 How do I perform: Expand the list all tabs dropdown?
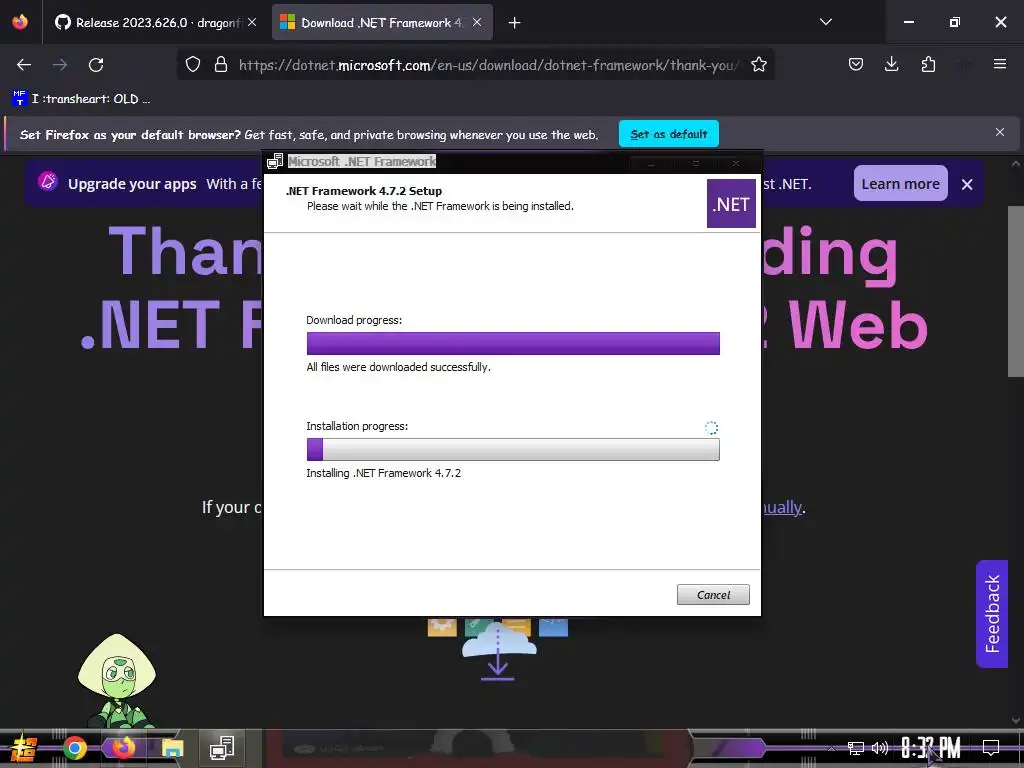click(825, 22)
